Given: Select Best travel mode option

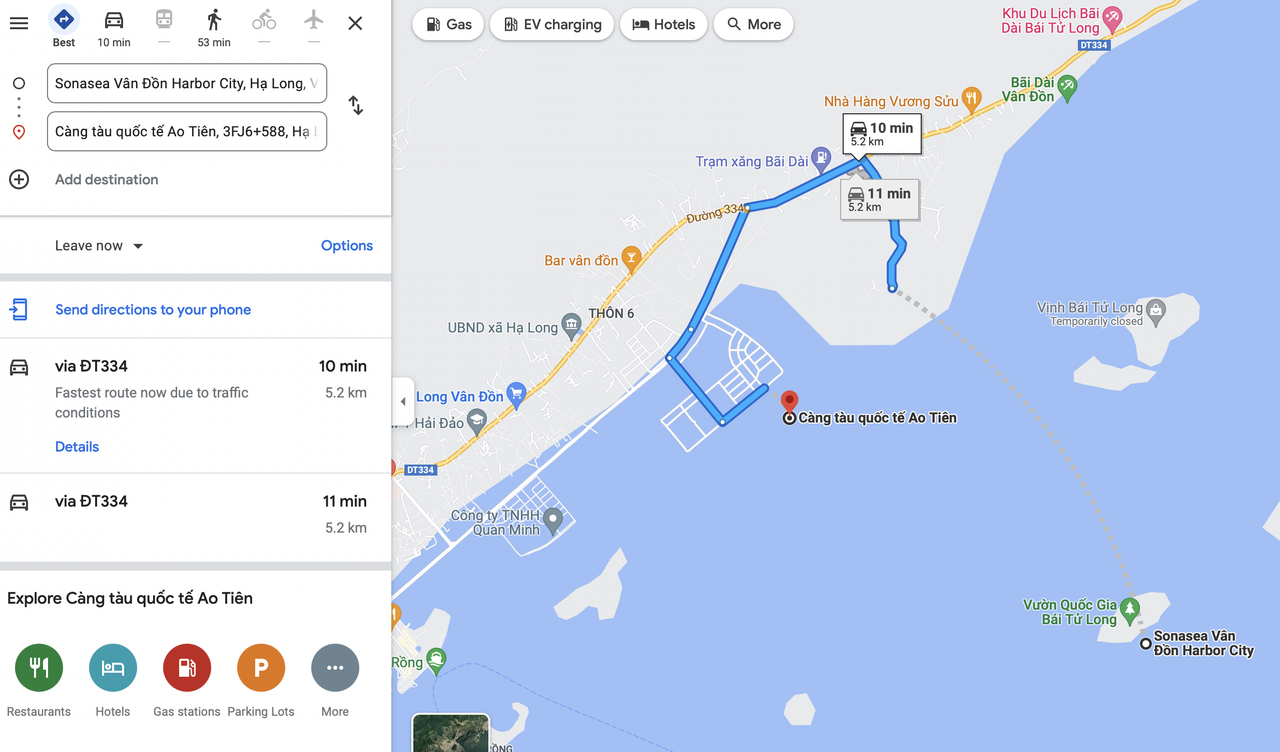Looking at the screenshot, I should [x=64, y=20].
